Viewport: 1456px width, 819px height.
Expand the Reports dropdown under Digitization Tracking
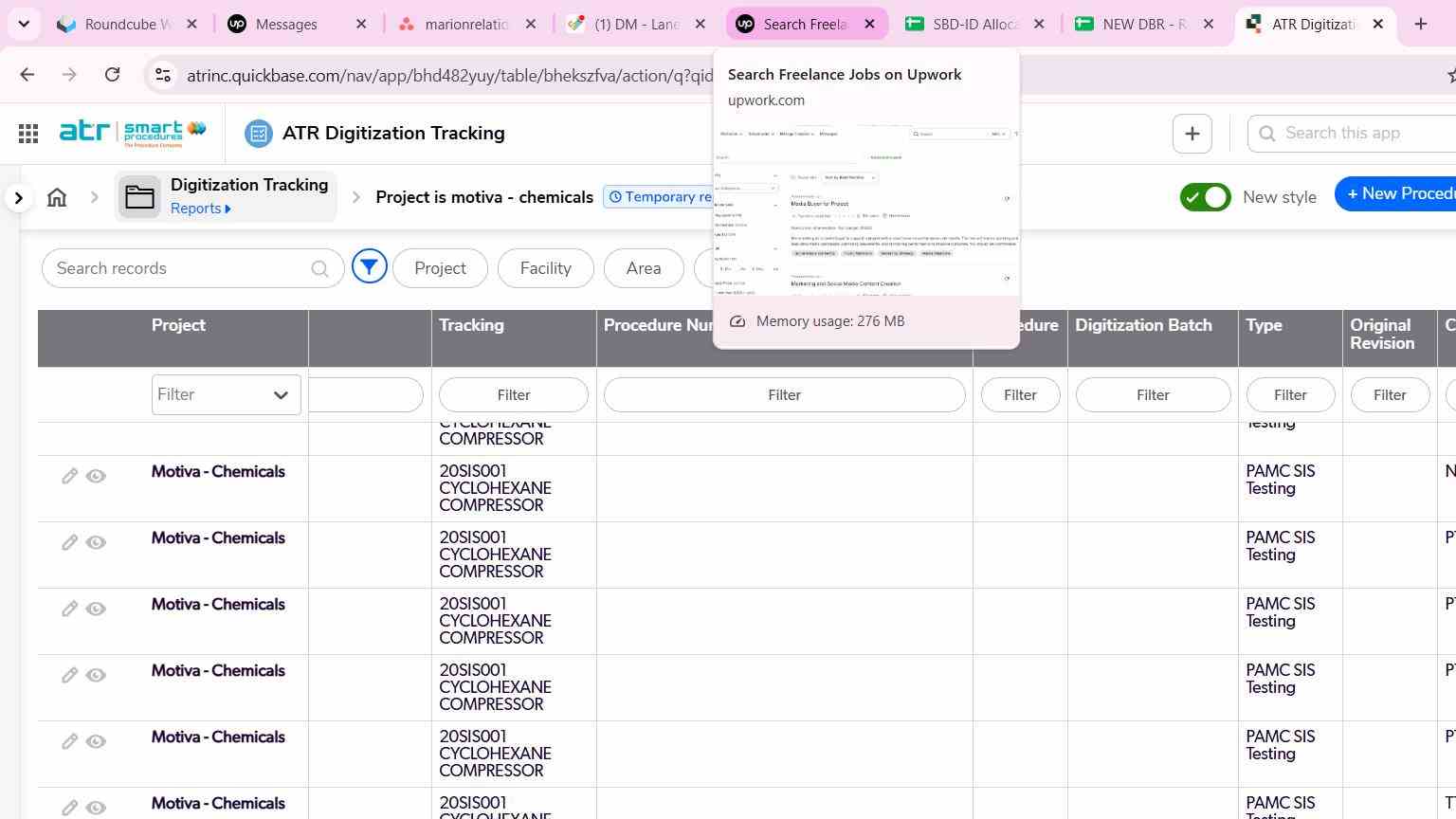tap(200, 209)
